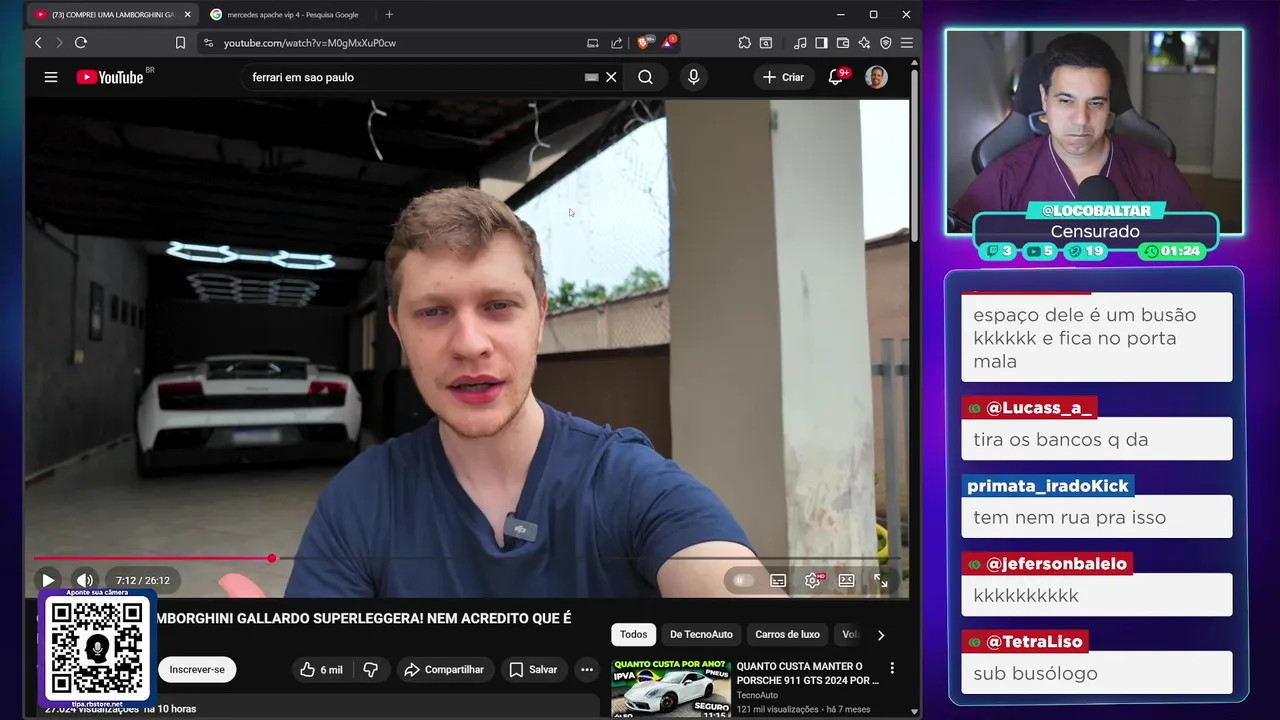This screenshot has width=1280, height=720.
Task: Click username primata_iradoKick in chat
Action: [x=1048, y=486]
